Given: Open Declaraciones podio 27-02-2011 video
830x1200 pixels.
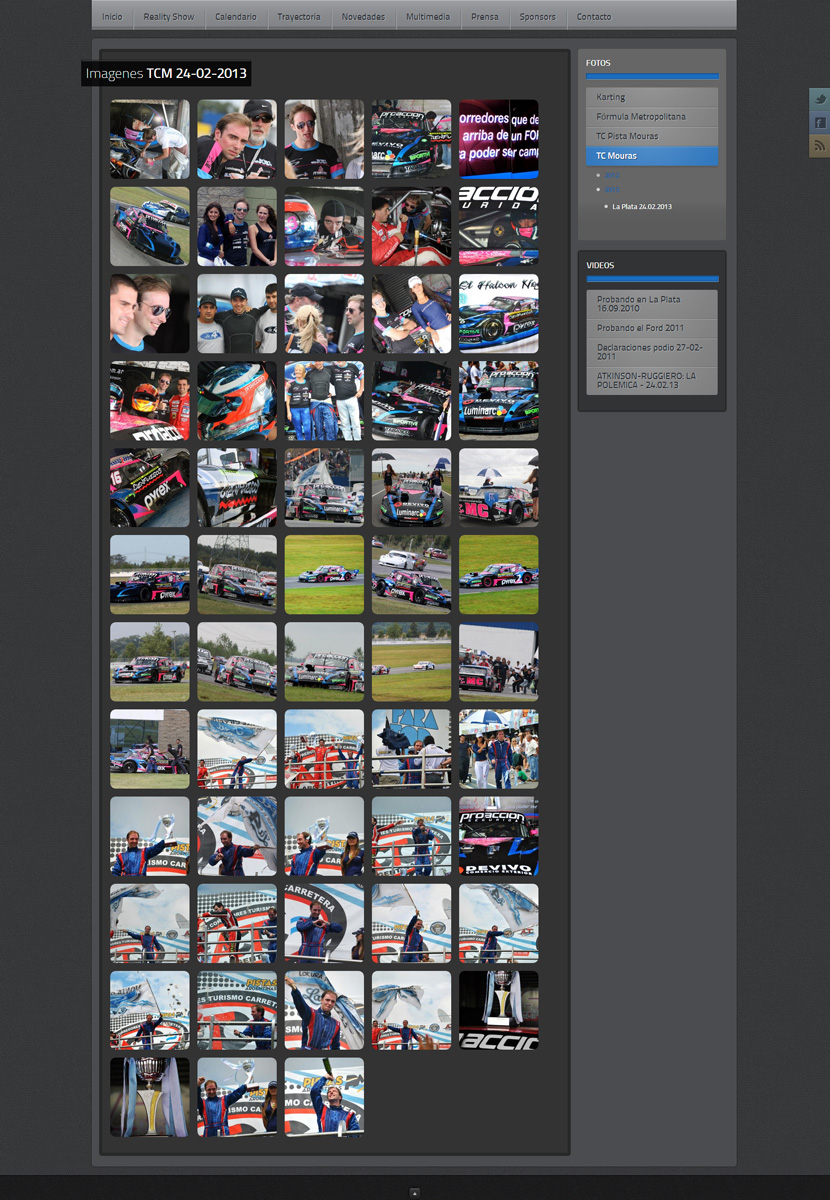Looking at the screenshot, I should pos(651,351).
